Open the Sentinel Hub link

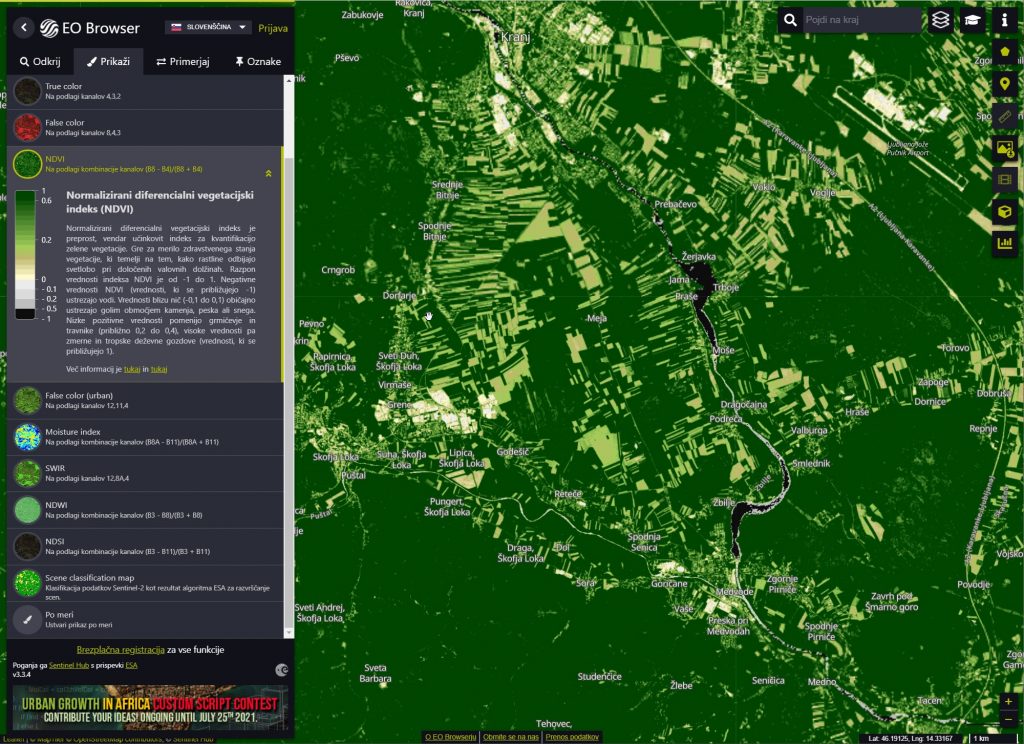(69, 666)
